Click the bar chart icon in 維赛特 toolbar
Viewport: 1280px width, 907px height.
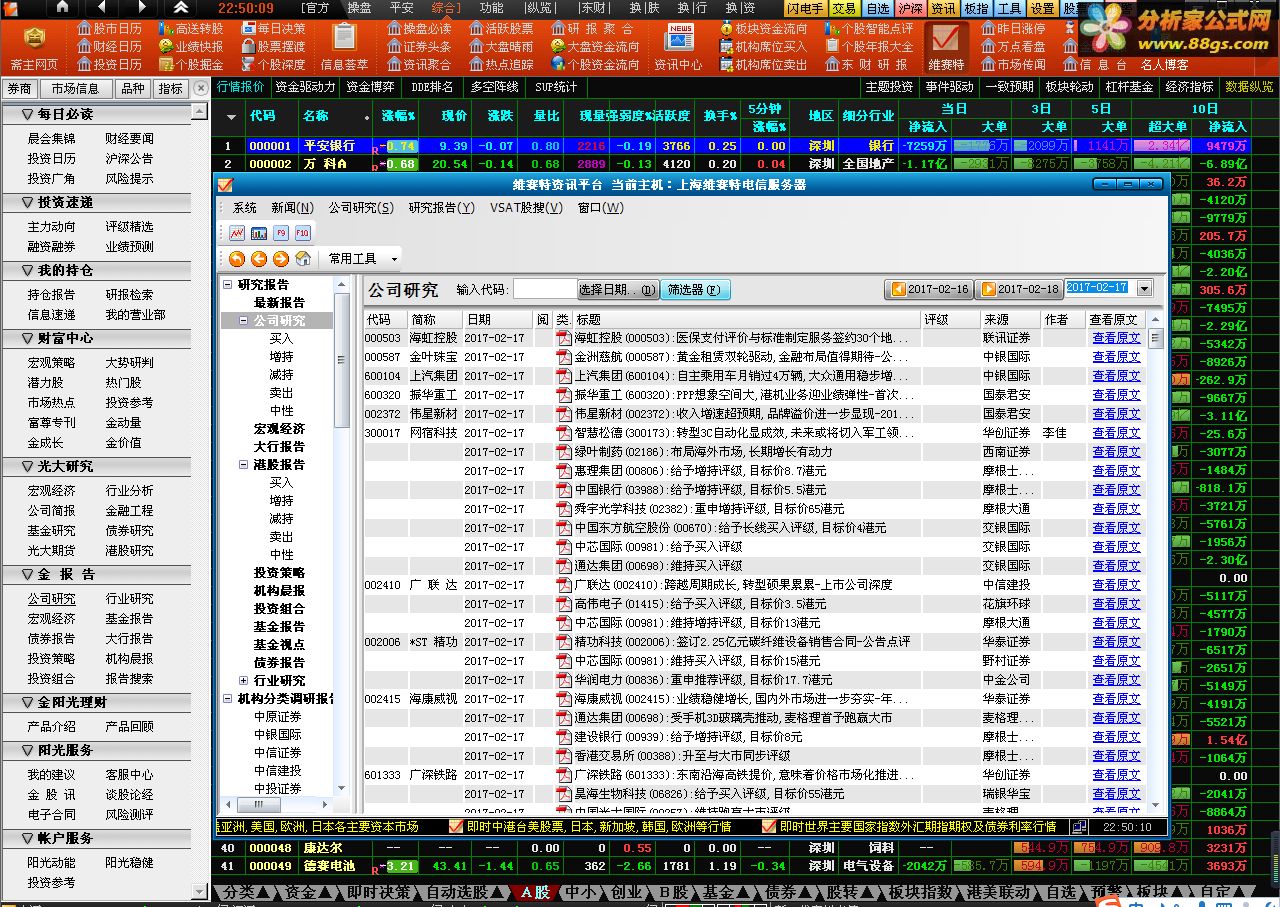(x=259, y=233)
